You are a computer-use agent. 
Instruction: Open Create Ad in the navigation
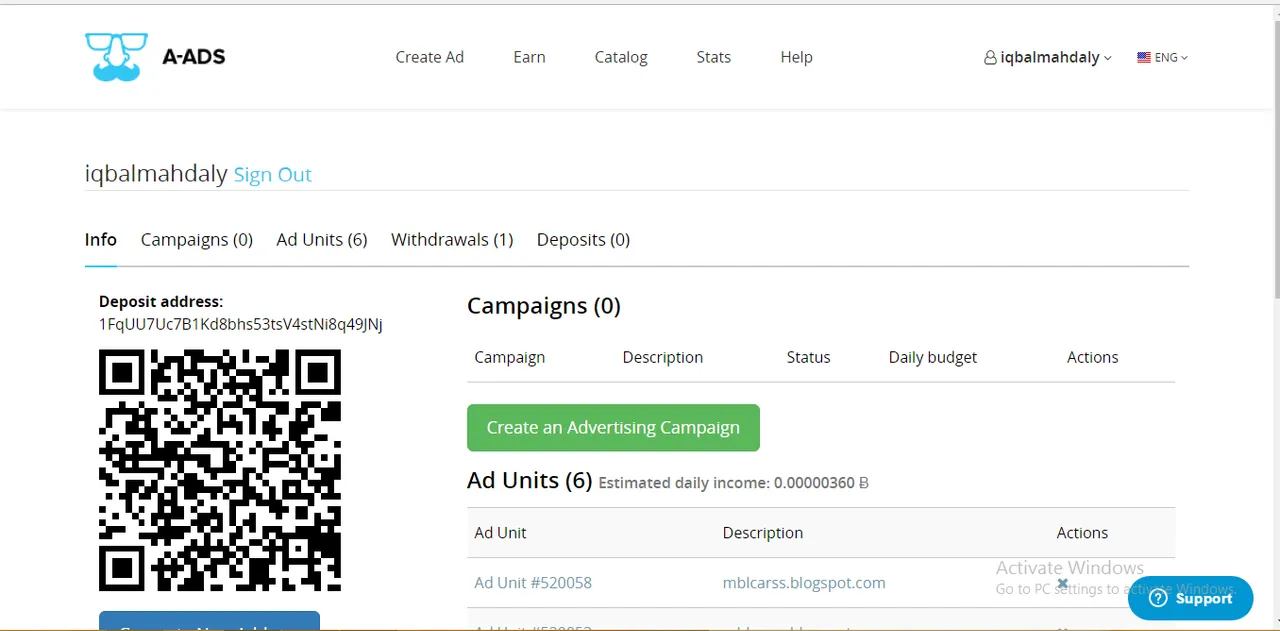pyautogui.click(x=430, y=57)
